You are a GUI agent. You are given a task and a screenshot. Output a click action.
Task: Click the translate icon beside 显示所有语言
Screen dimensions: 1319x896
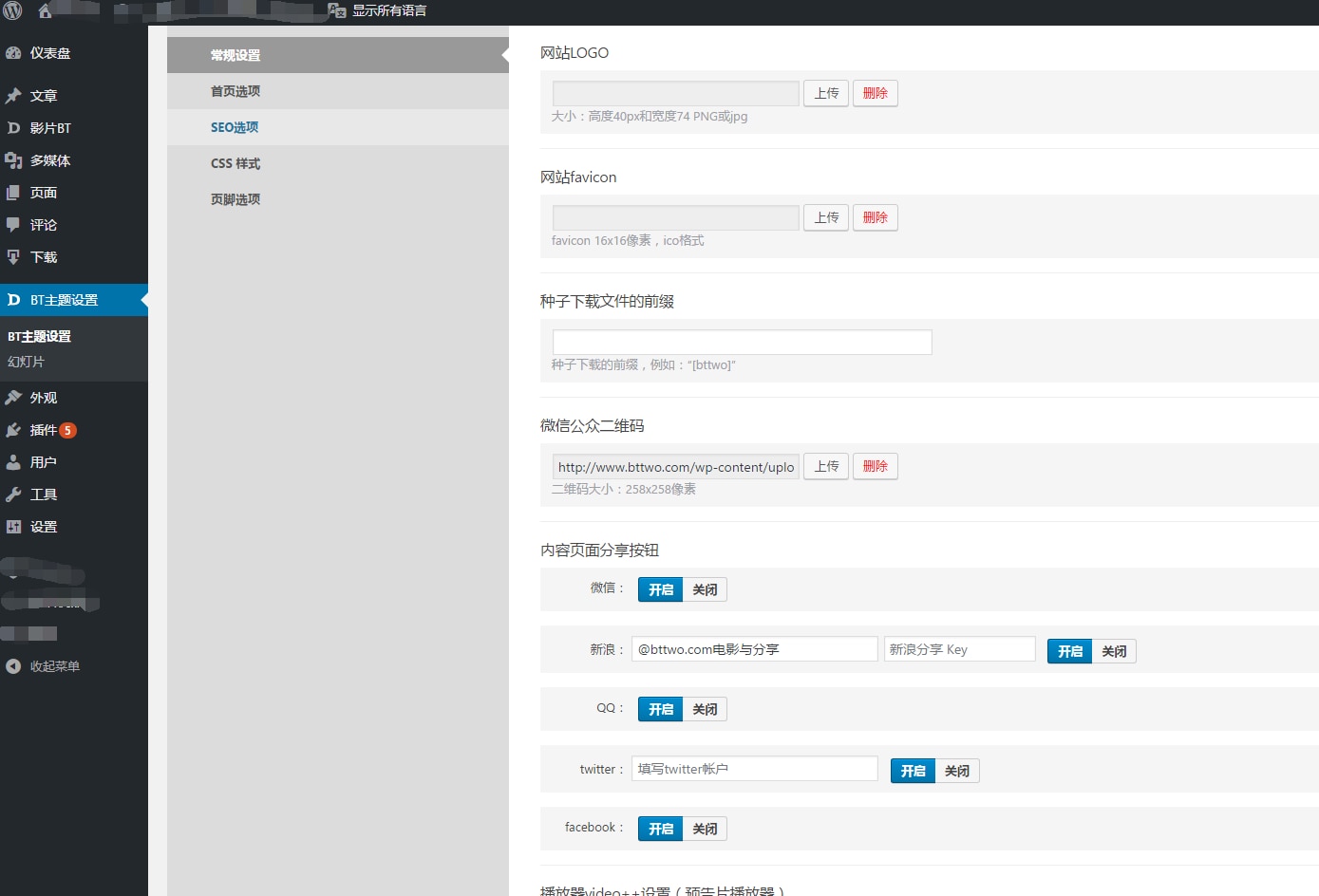click(336, 10)
